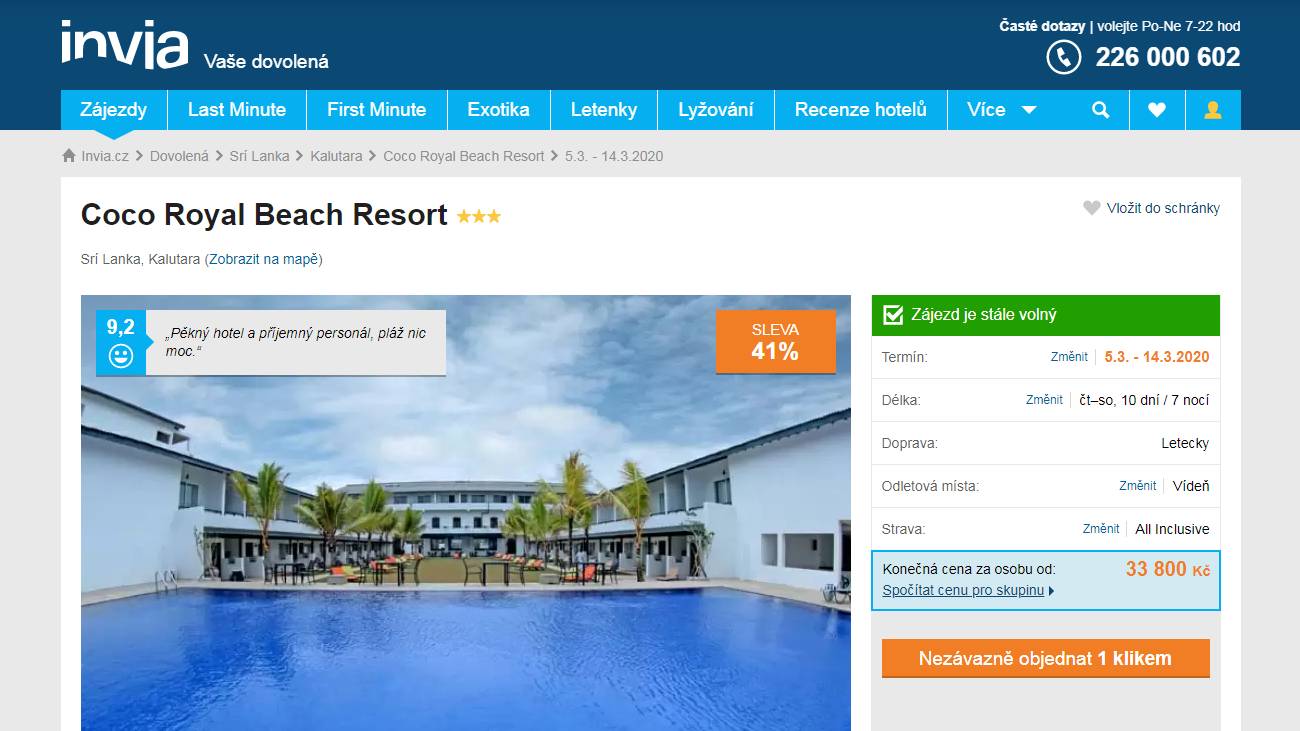Click Změnit next to Termín
Image resolution: width=1300 pixels, height=731 pixels.
click(x=1069, y=357)
